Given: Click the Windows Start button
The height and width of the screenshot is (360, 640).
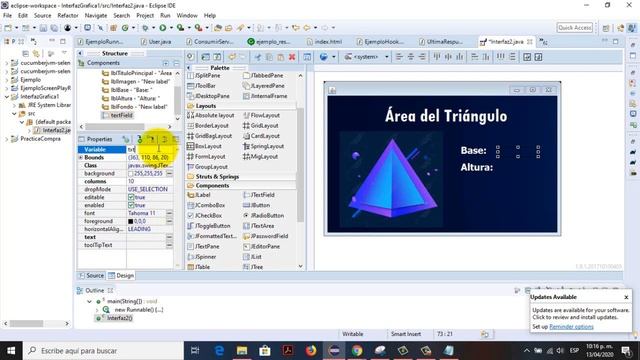Looking at the screenshot, I should point(11,351).
